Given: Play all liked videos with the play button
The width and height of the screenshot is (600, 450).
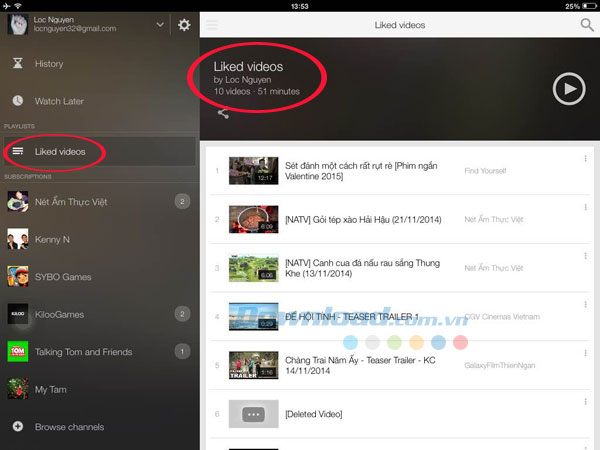Looking at the screenshot, I should [x=569, y=89].
